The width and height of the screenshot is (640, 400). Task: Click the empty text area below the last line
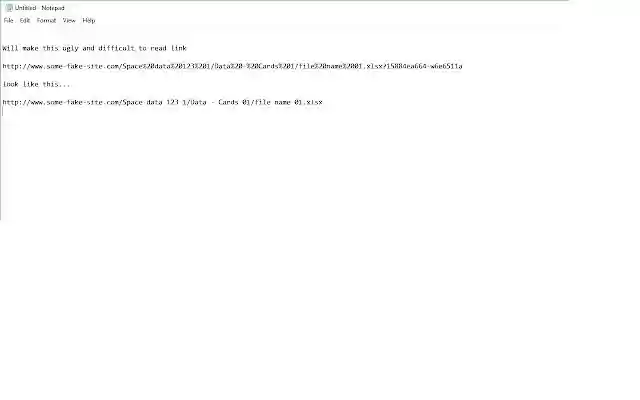click(x=286, y=171)
